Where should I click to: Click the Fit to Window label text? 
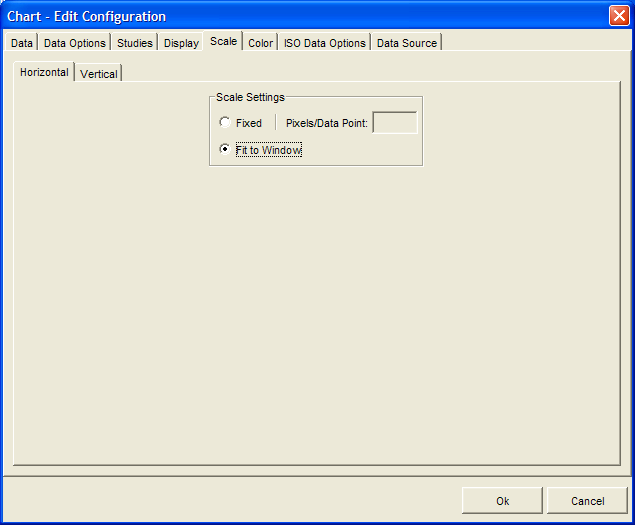[268, 150]
